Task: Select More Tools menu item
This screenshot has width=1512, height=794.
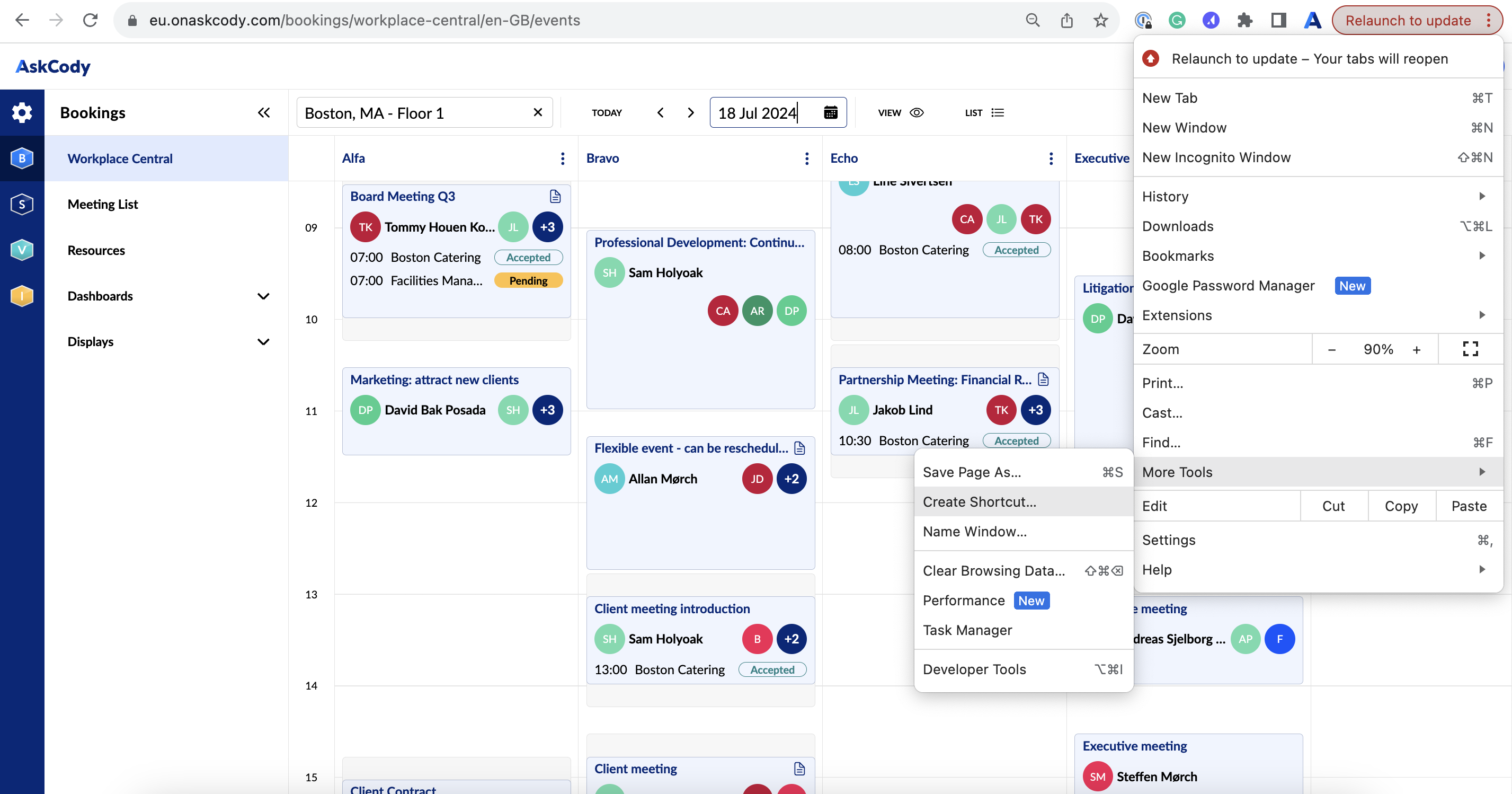Action: pyautogui.click(x=1318, y=472)
